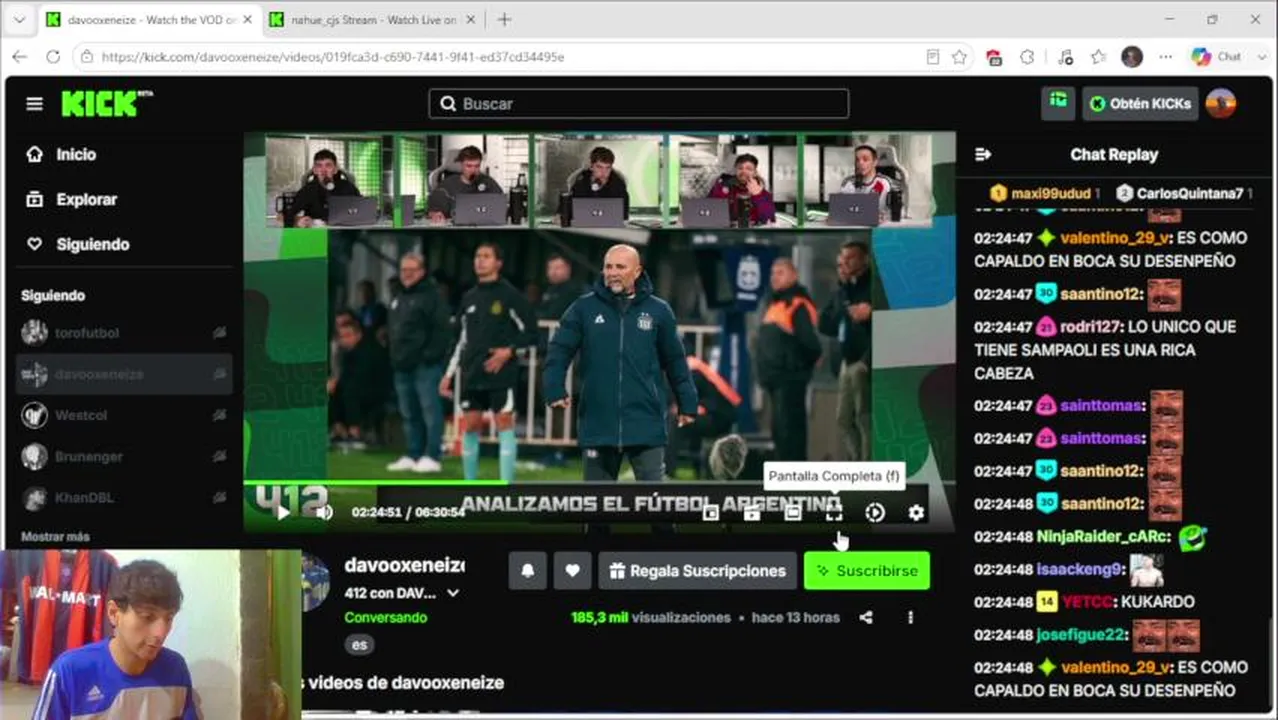Viewport: 1278px width, 720px height.
Task: Click the 'es' language tag
Action: [x=359, y=645]
